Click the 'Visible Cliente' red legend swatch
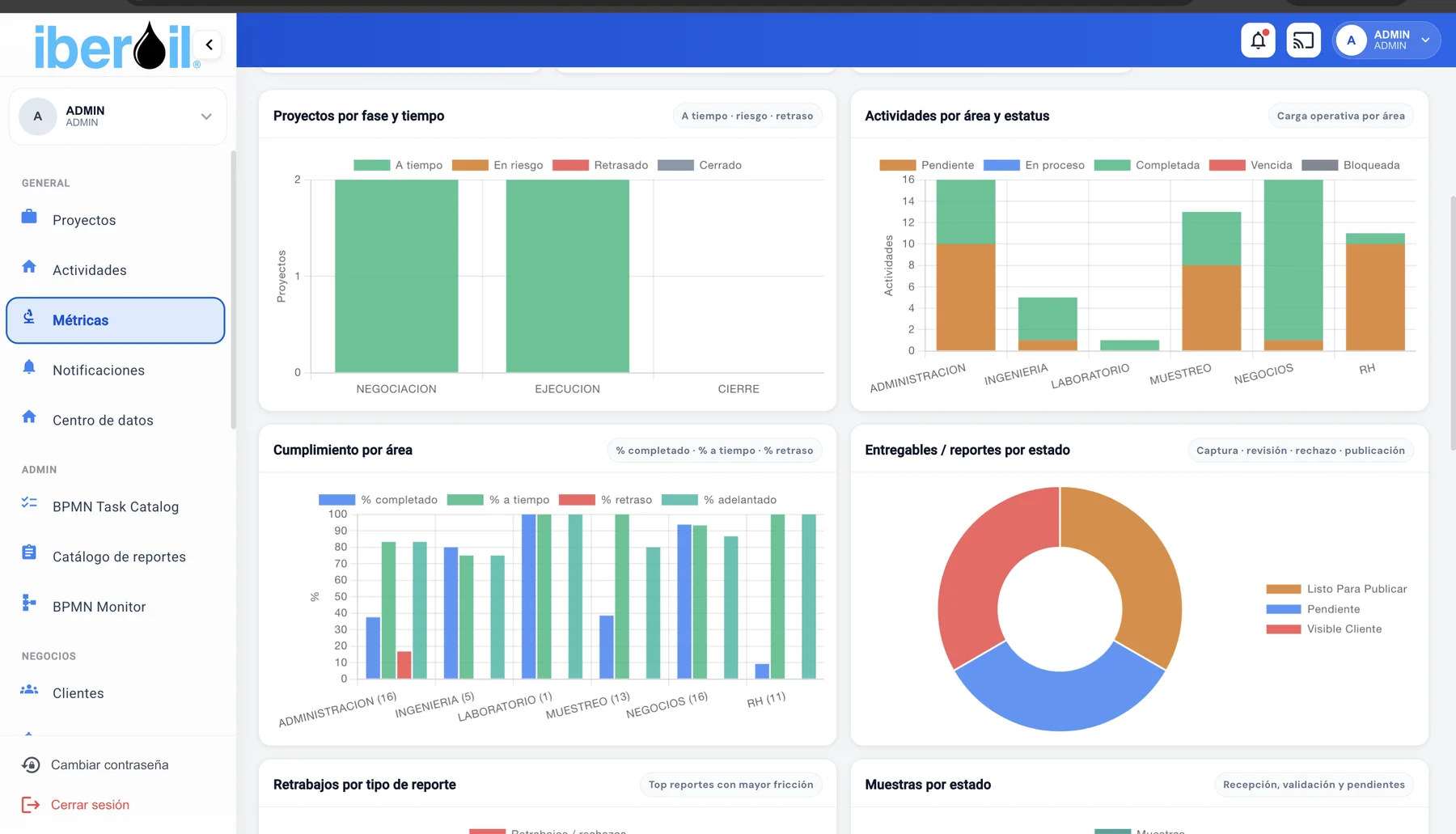This screenshot has height=834, width=1456. click(1284, 629)
